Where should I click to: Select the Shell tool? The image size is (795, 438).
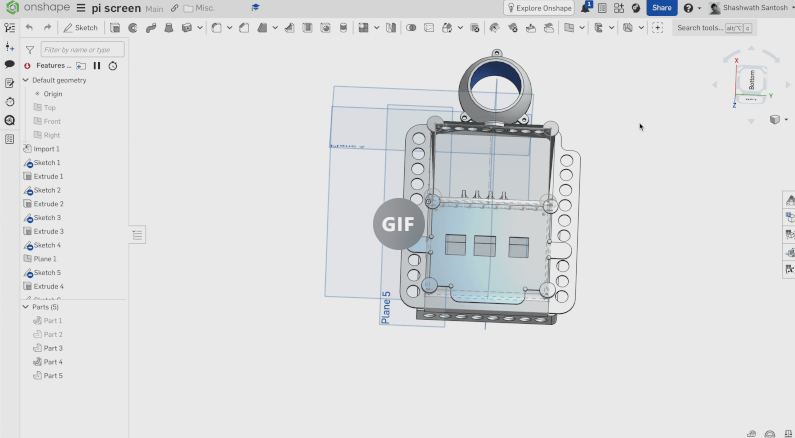(307, 28)
